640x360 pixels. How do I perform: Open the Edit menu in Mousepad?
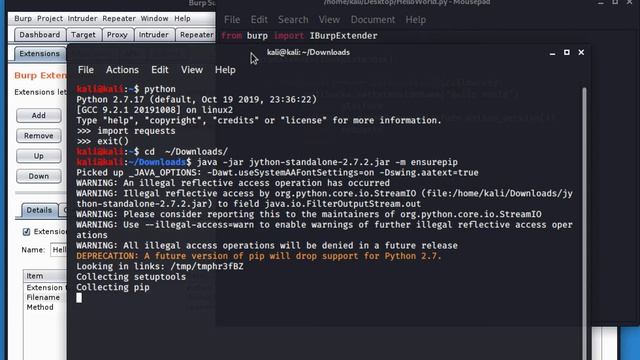(259, 20)
